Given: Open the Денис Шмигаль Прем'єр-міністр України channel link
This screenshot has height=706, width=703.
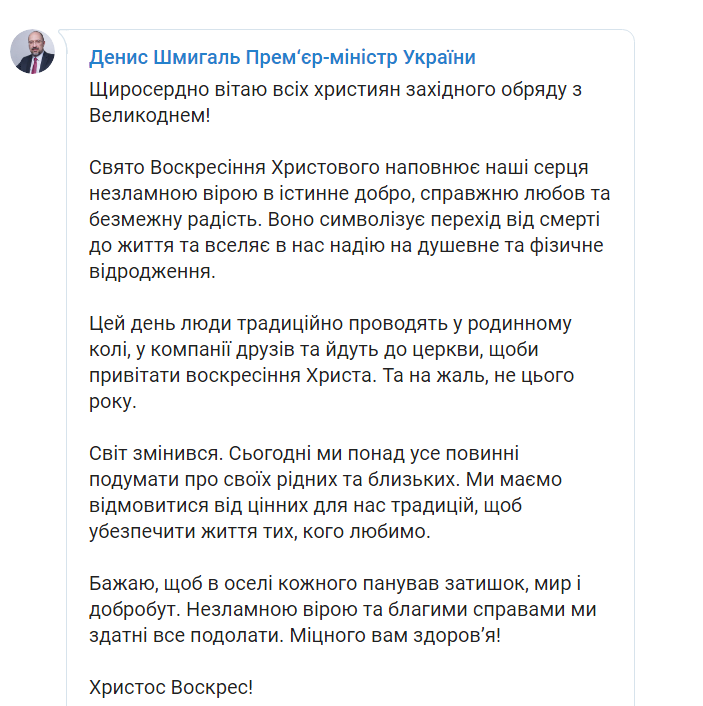Looking at the screenshot, I should (282, 58).
